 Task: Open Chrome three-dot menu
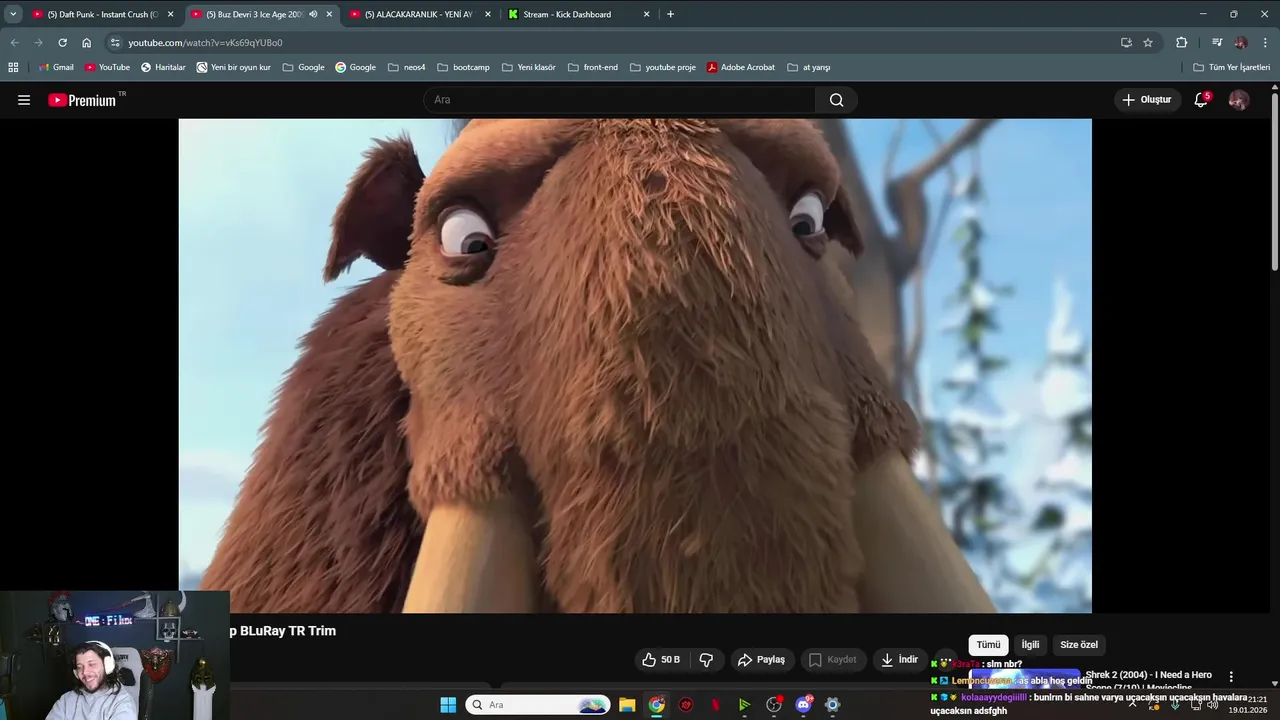coord(1266,43)
